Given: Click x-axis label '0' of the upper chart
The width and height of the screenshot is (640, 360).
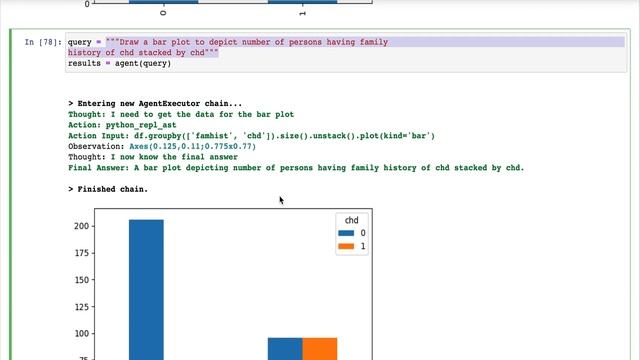Looking at the screenshot, I should click(x=164, y=13).
